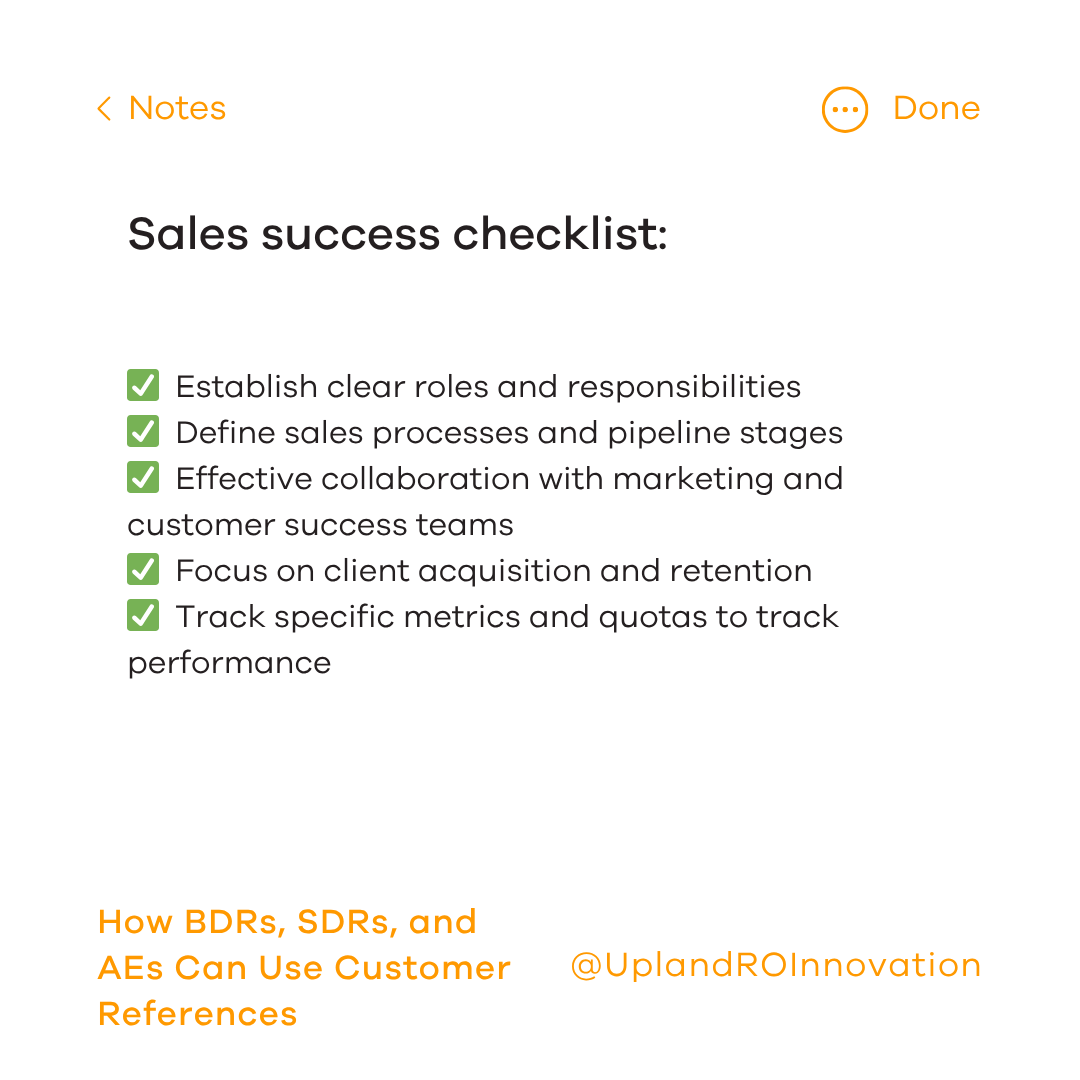Click the 'Establish clear roles and responsibilities' text
The image size is (1080, 1080).
[x=488, y=387]
